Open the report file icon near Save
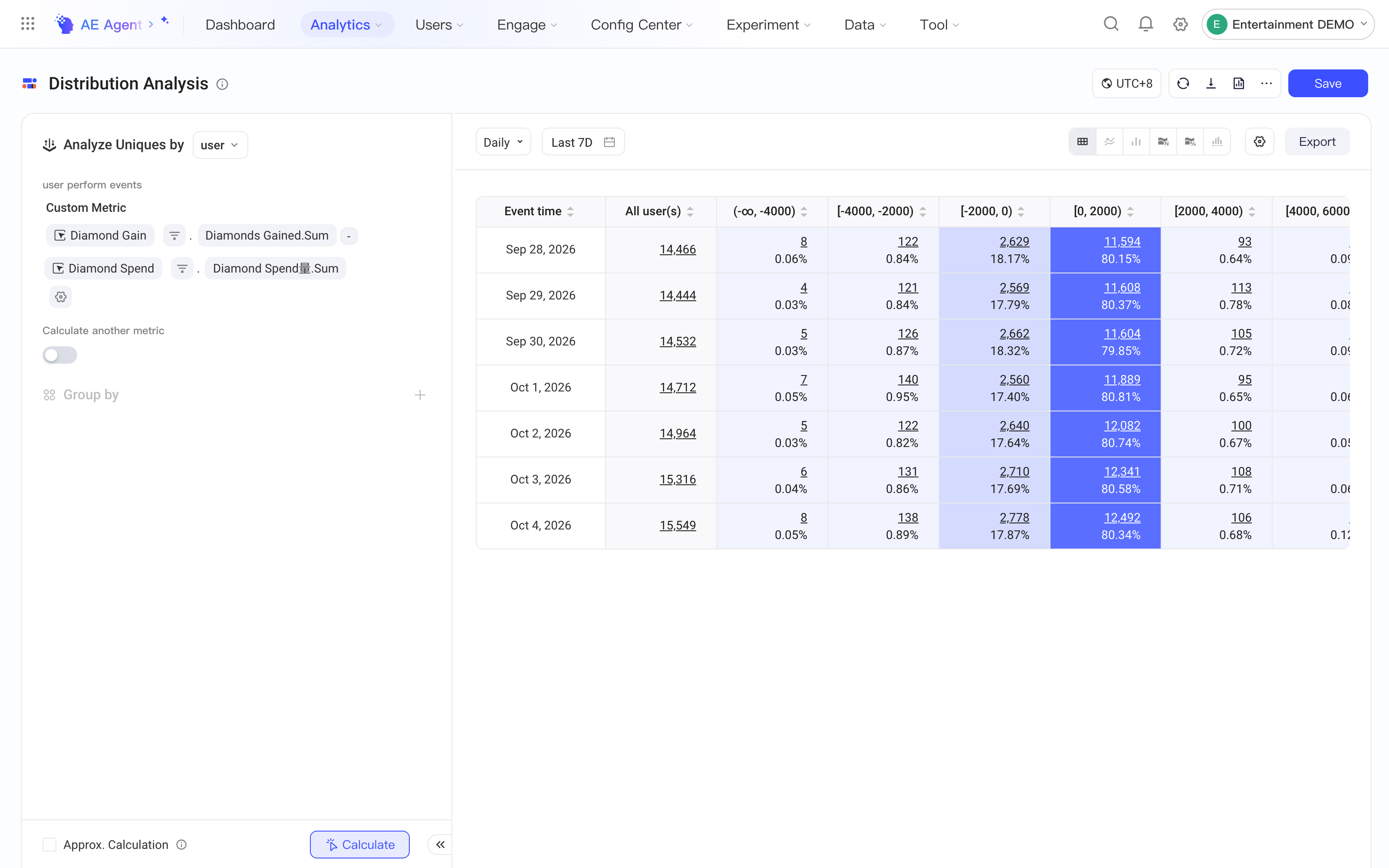Image resolution: width=1389 pixels, height=868 pixels. 1239,84
